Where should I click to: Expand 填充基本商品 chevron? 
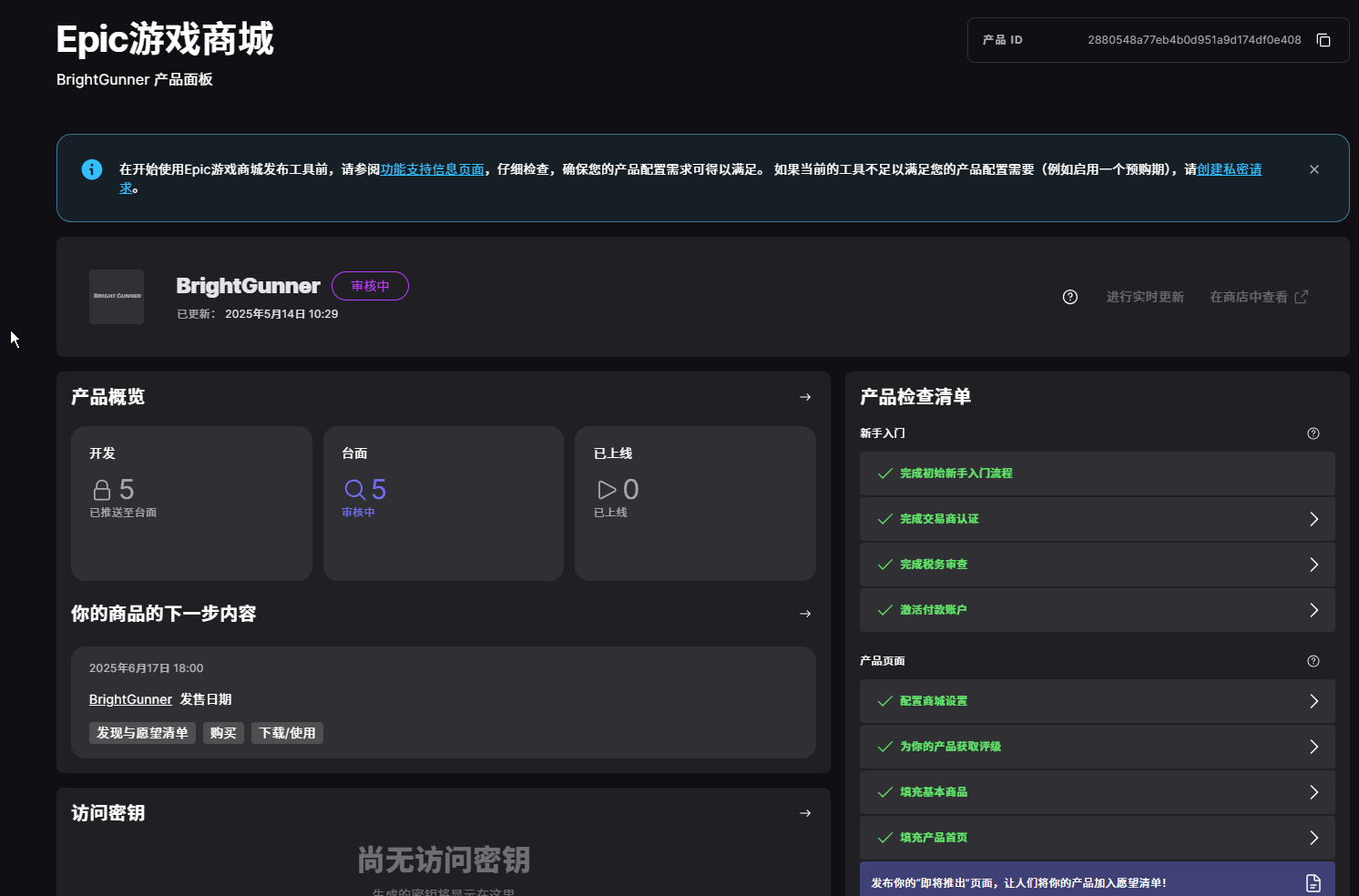1314,792
